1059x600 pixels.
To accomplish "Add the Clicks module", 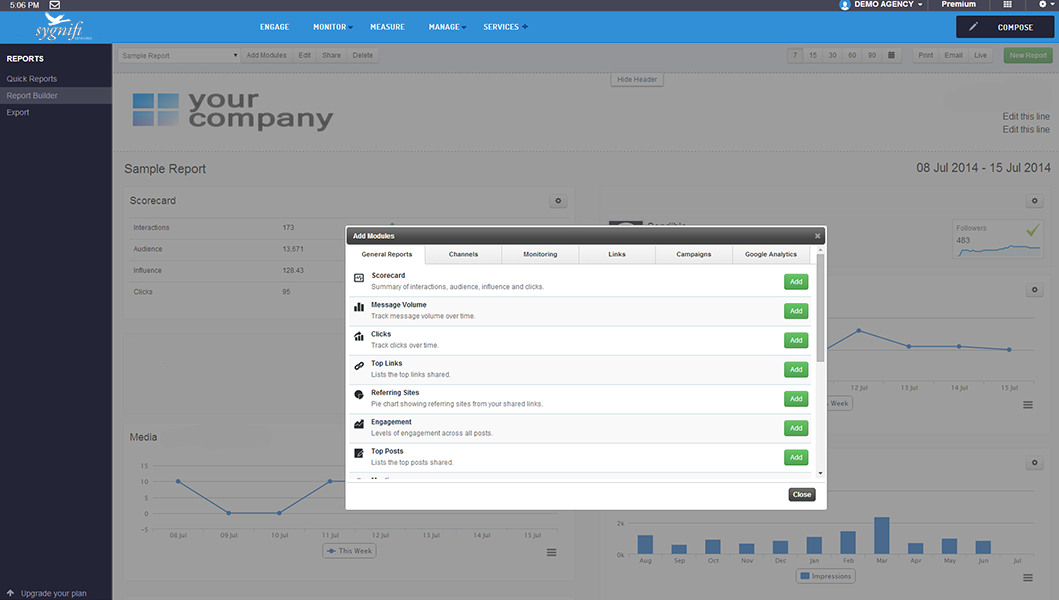I will tap(796, 340).
